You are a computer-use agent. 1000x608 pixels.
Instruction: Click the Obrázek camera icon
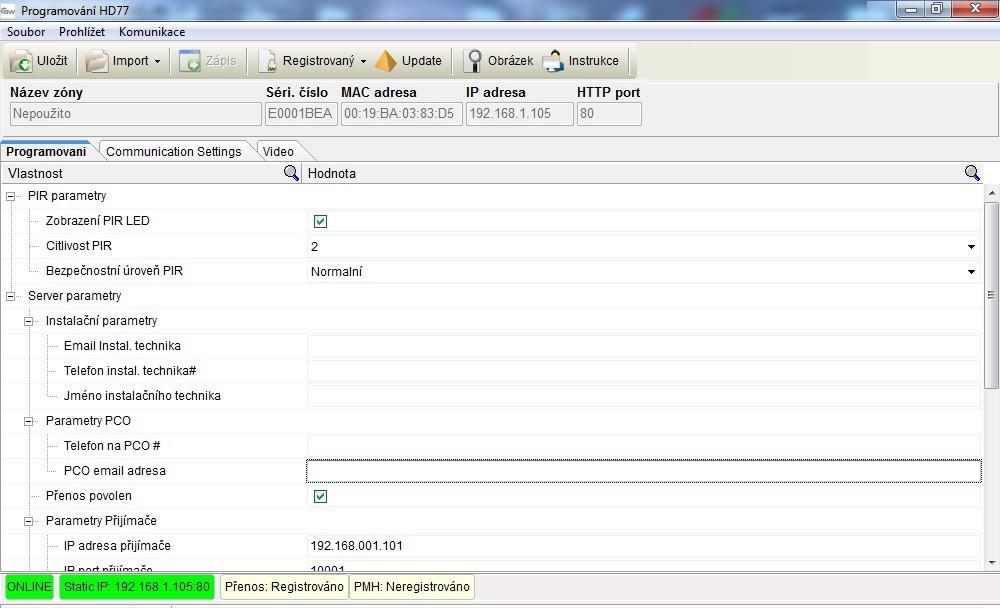[473, 61]
